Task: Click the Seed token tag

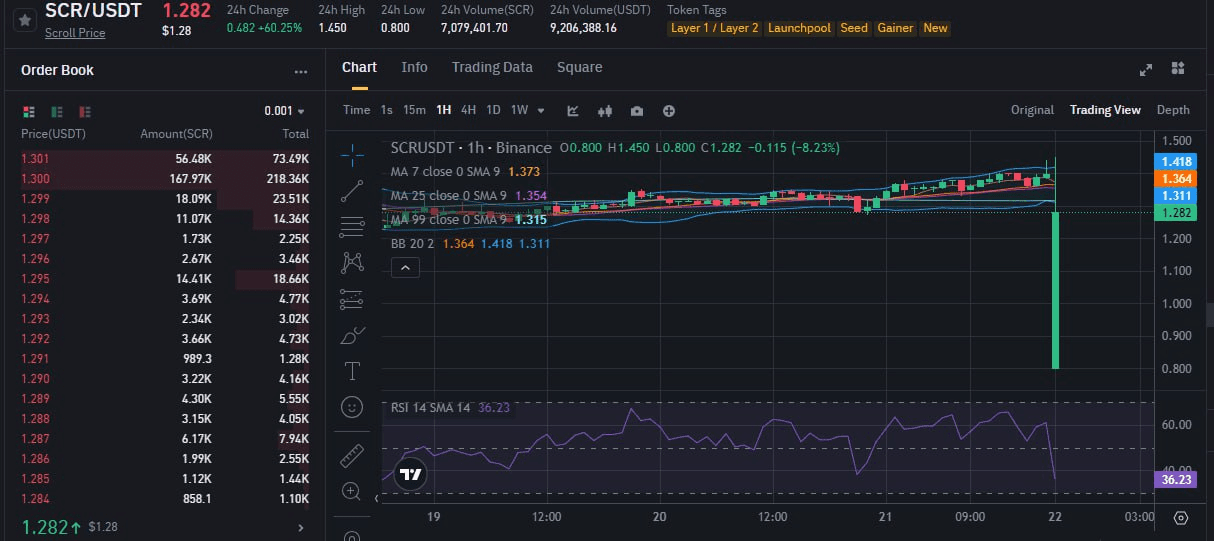Action: tap(854, 28)
